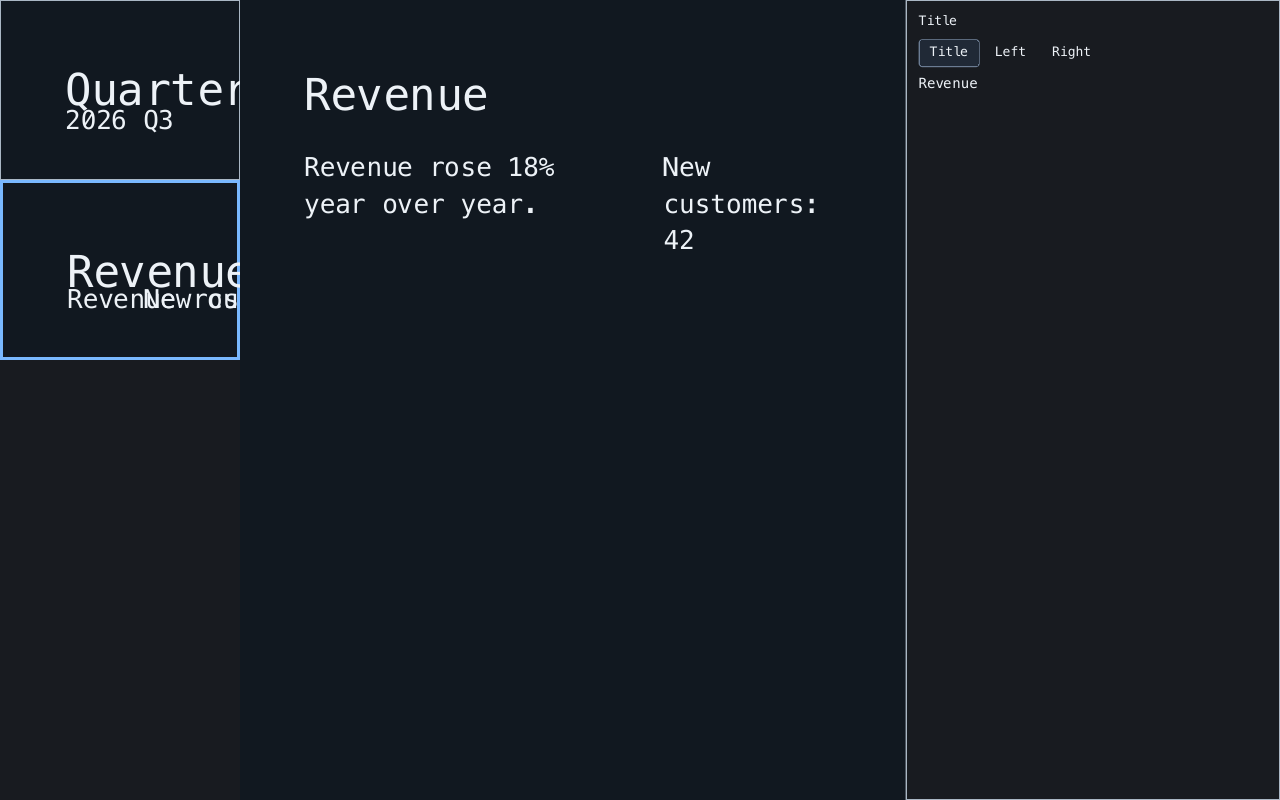This screenshot has height=800, width=1280.
Task: Select the Quarterly 2026 Q3 slide thumbnail
Action: [x=120, y=90]
